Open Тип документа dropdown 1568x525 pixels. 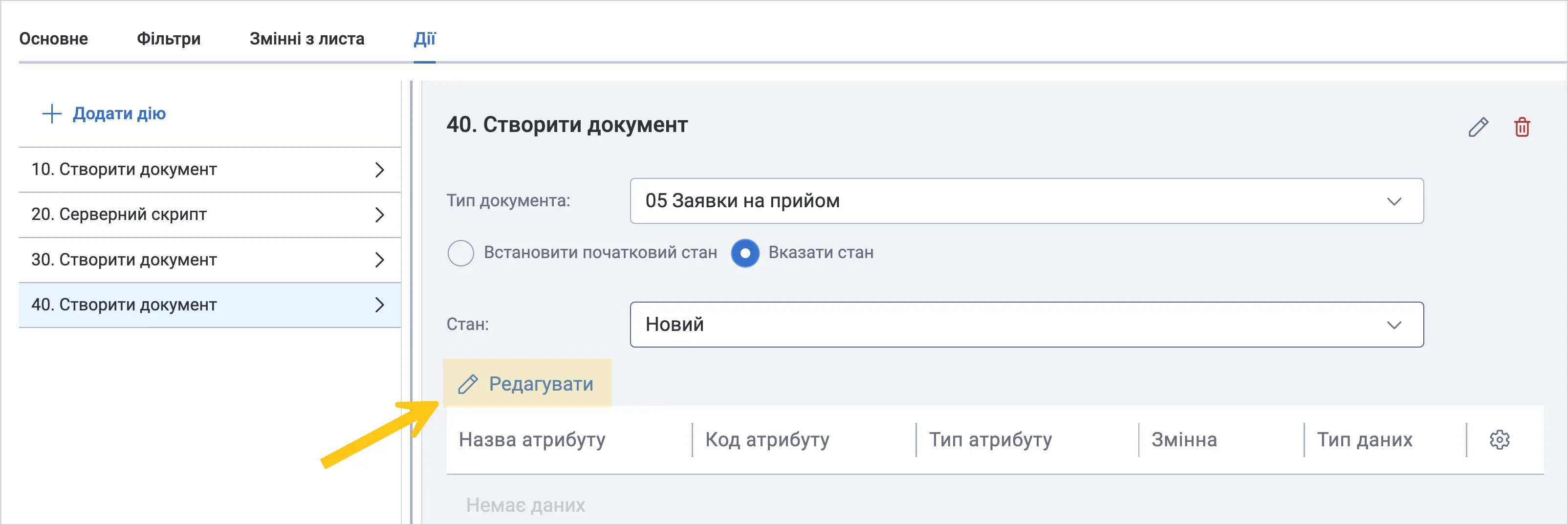point(1026,201)
